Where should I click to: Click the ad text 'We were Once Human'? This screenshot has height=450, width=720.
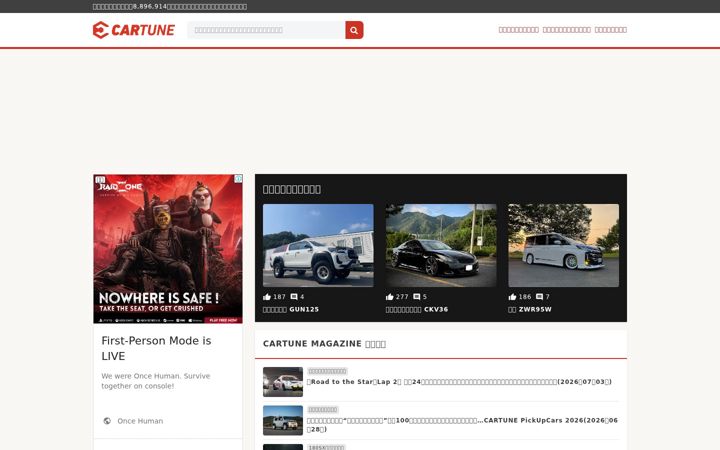(x=156, y=381)
